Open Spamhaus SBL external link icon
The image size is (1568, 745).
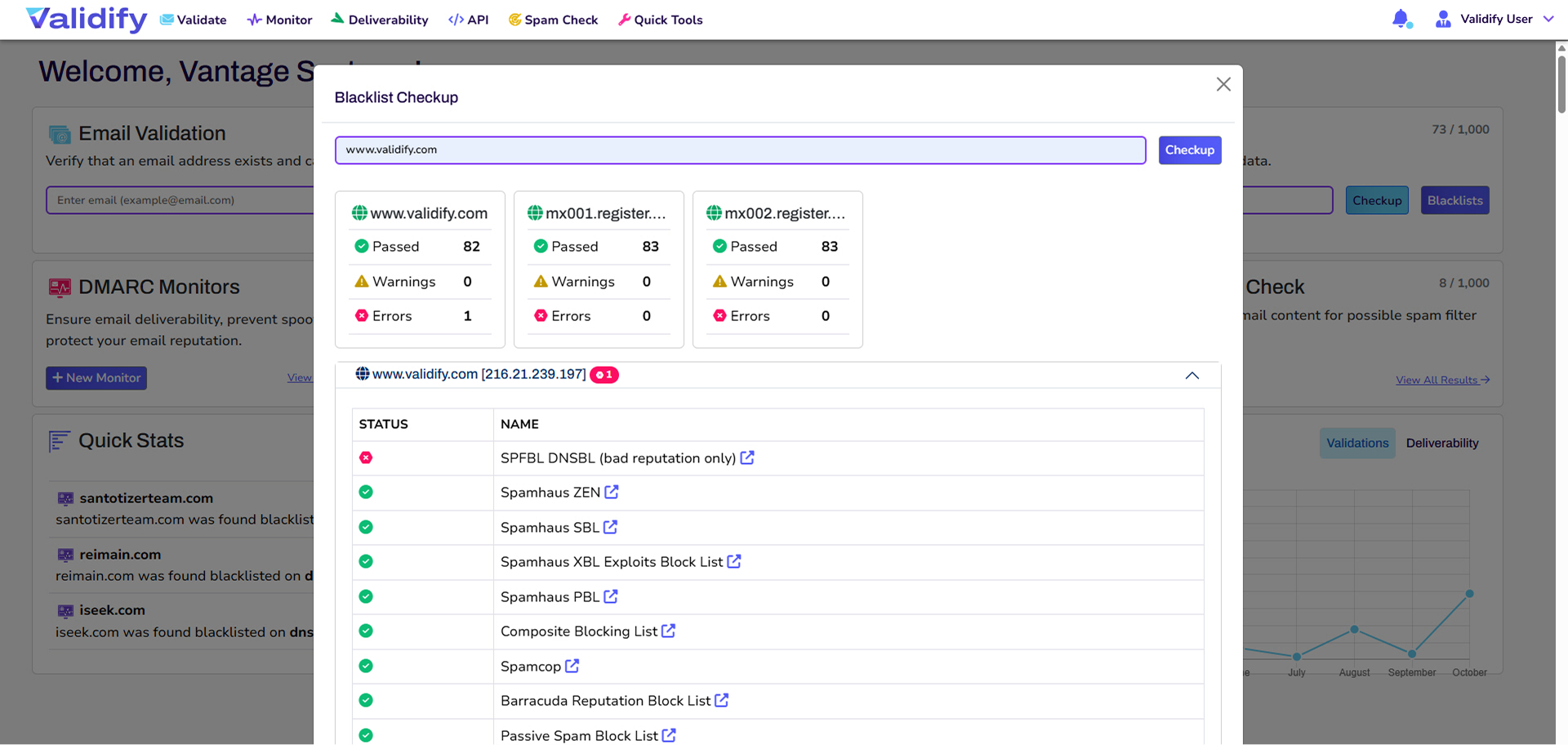coord(610,528)
